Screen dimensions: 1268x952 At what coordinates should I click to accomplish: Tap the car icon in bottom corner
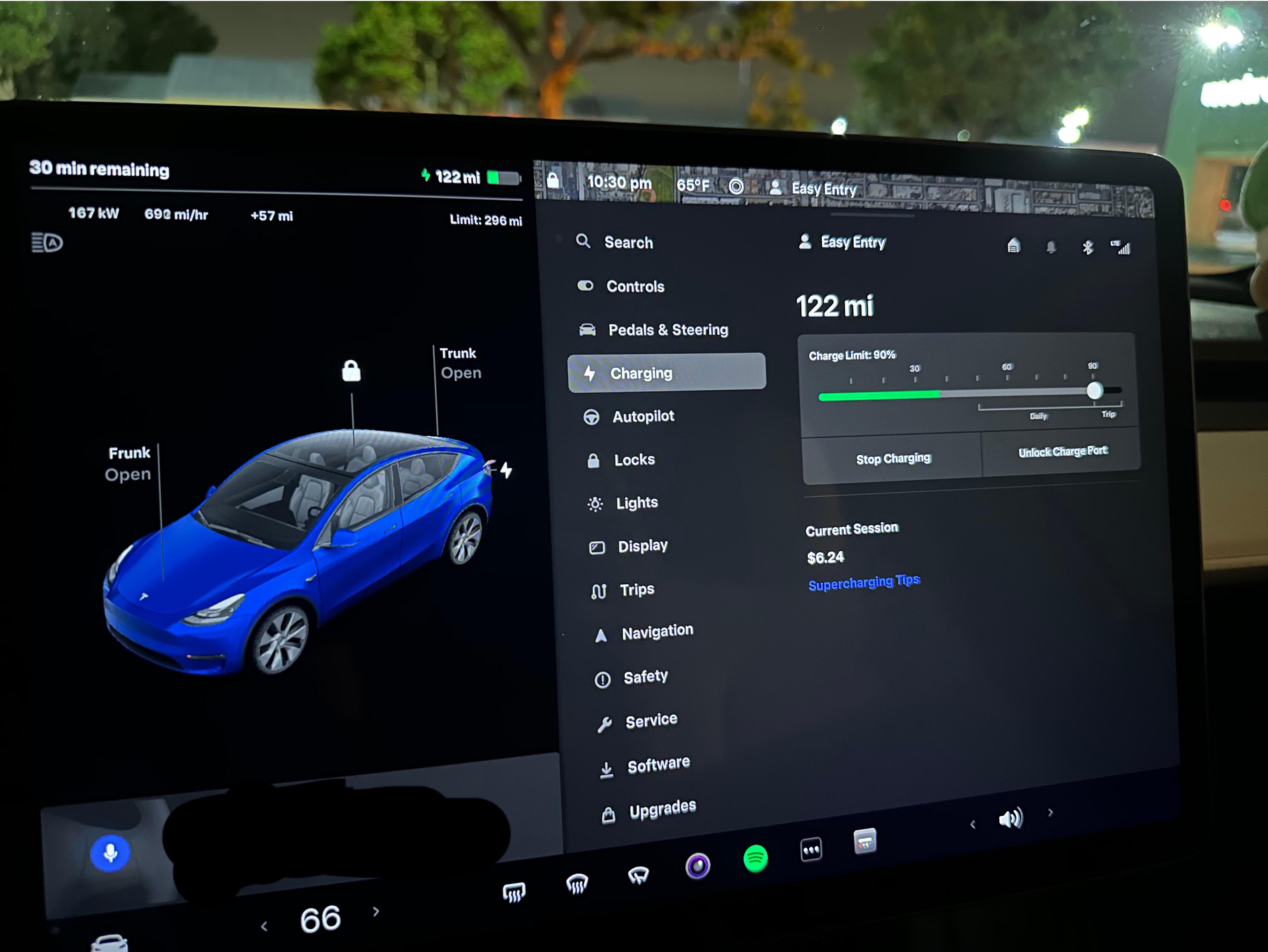point(109,943)
